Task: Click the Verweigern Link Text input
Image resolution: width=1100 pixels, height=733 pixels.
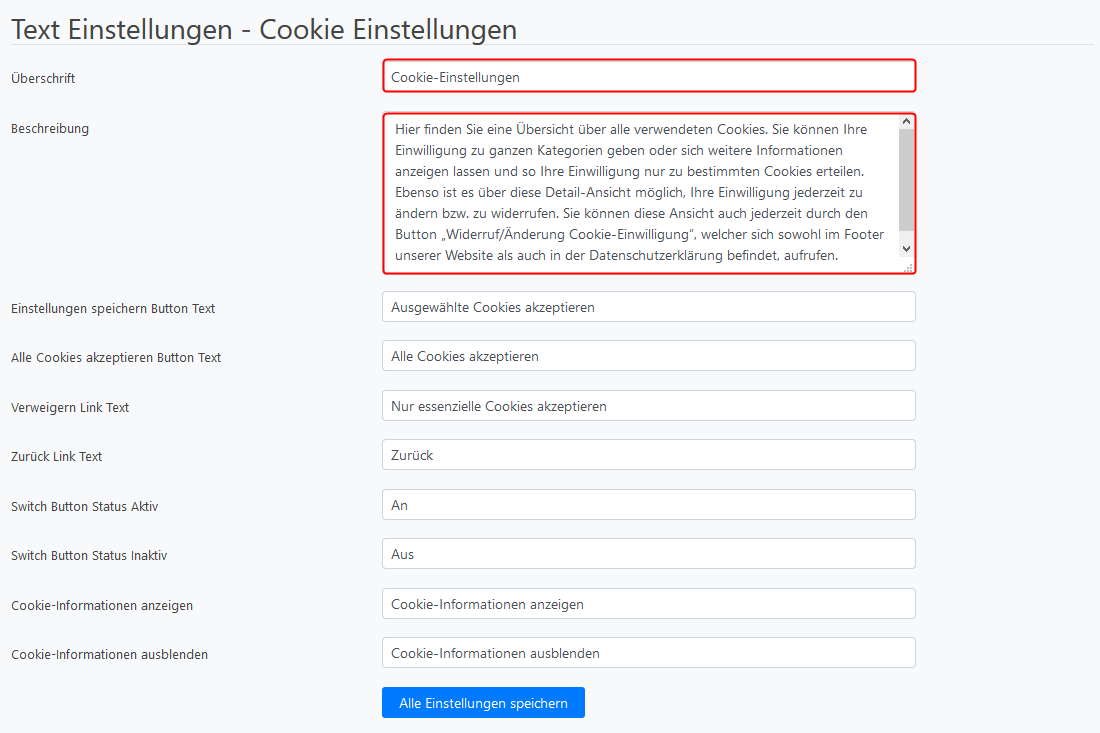Action: coord(649,406)
